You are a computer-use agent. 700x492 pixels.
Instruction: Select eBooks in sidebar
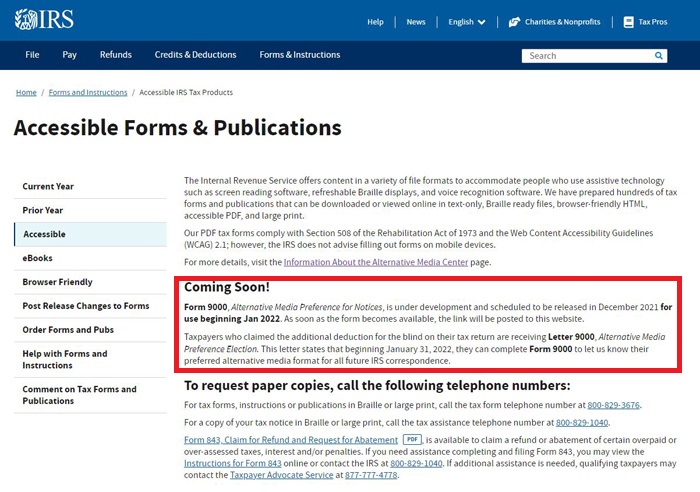pyautogui.click(x=90, y=258)
